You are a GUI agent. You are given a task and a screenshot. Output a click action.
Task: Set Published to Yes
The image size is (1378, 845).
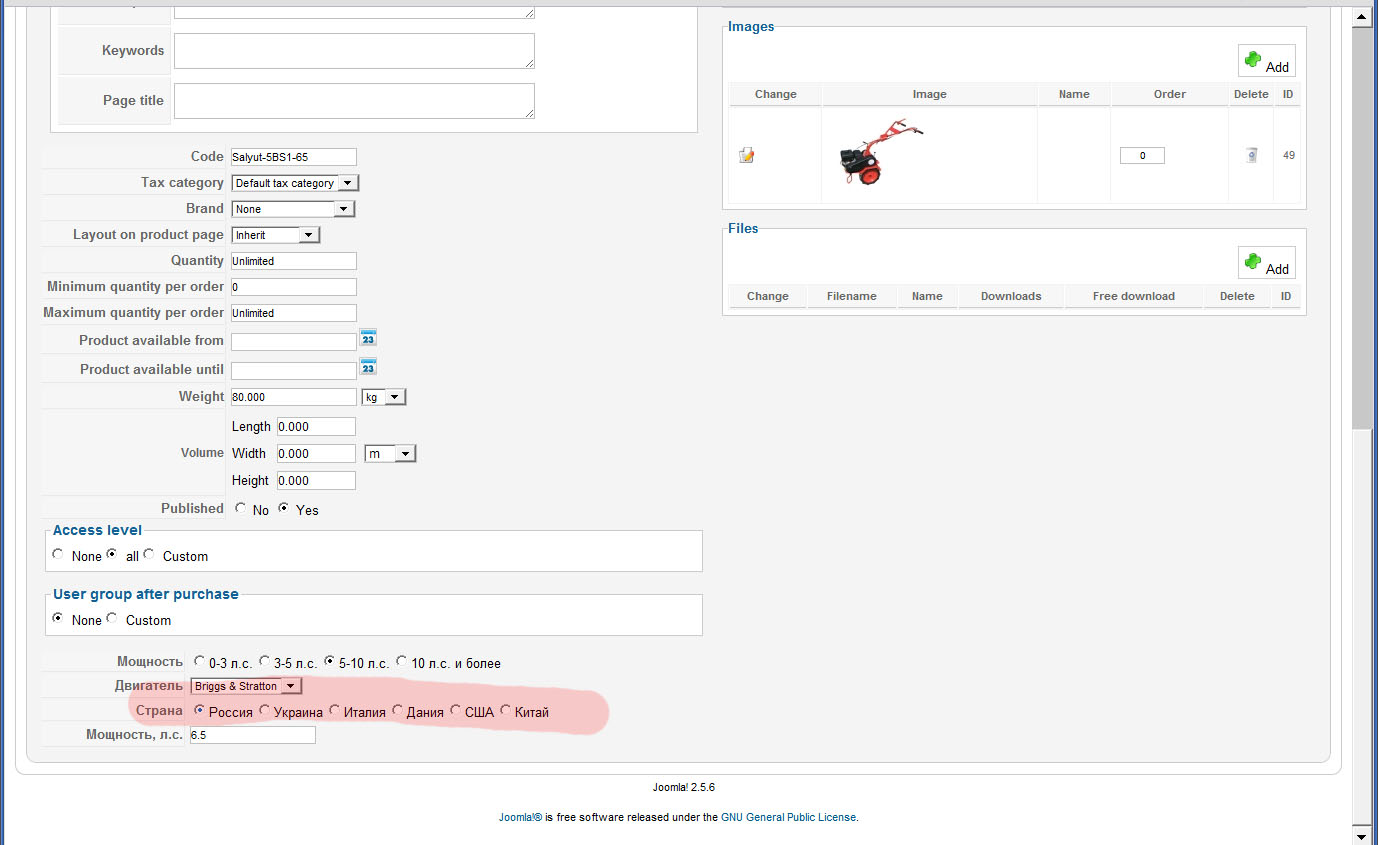(284, 508)
